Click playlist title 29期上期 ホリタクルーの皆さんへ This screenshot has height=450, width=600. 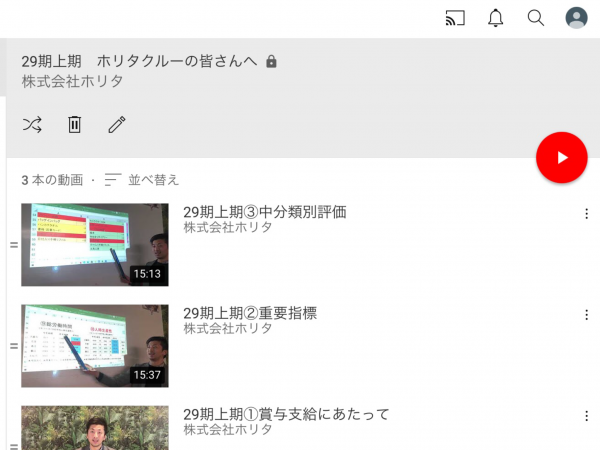[x=139, y=61]
